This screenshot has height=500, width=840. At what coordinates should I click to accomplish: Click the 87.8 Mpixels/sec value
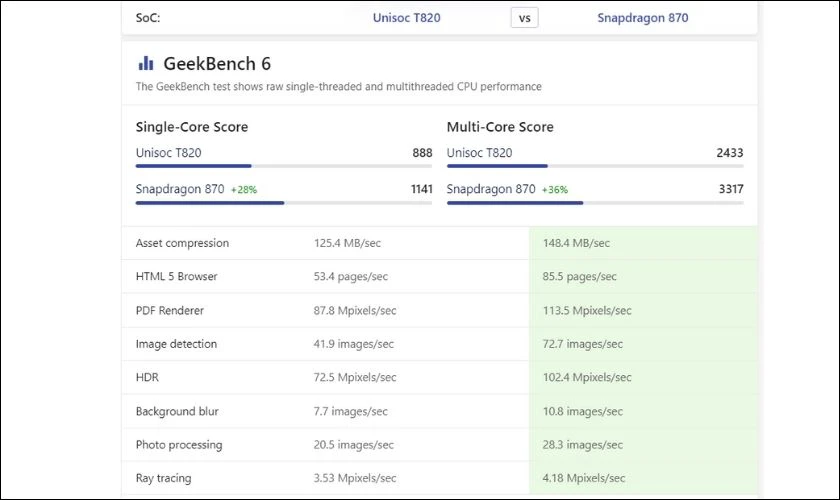(355, 311)
